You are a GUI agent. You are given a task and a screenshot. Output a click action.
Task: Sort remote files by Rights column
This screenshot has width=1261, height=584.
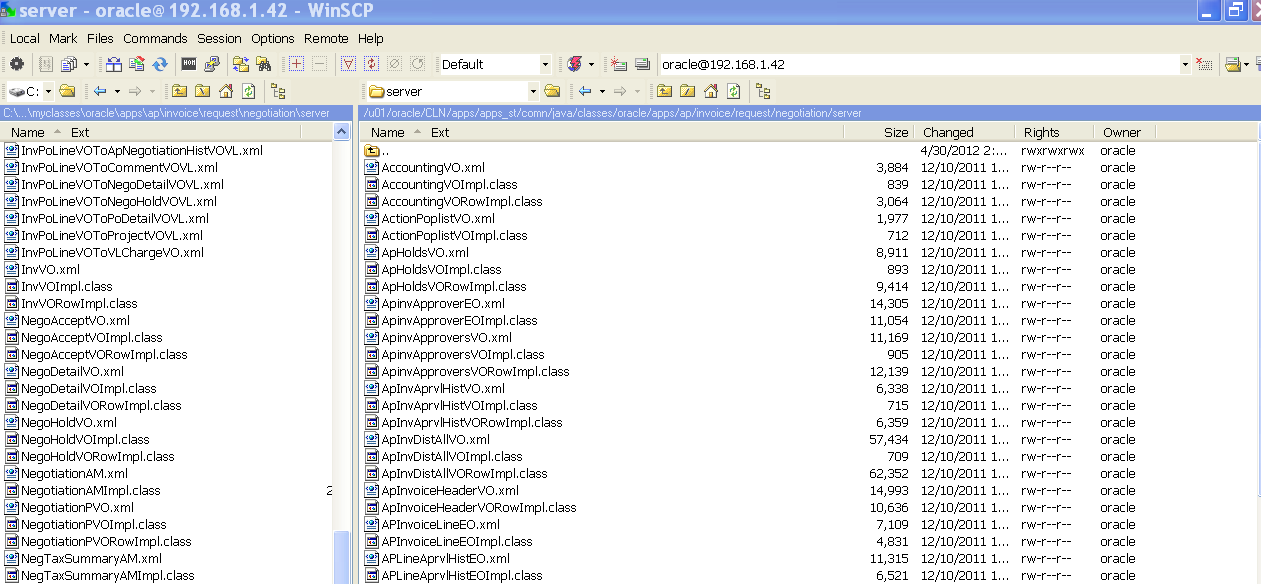[1053, 132]
